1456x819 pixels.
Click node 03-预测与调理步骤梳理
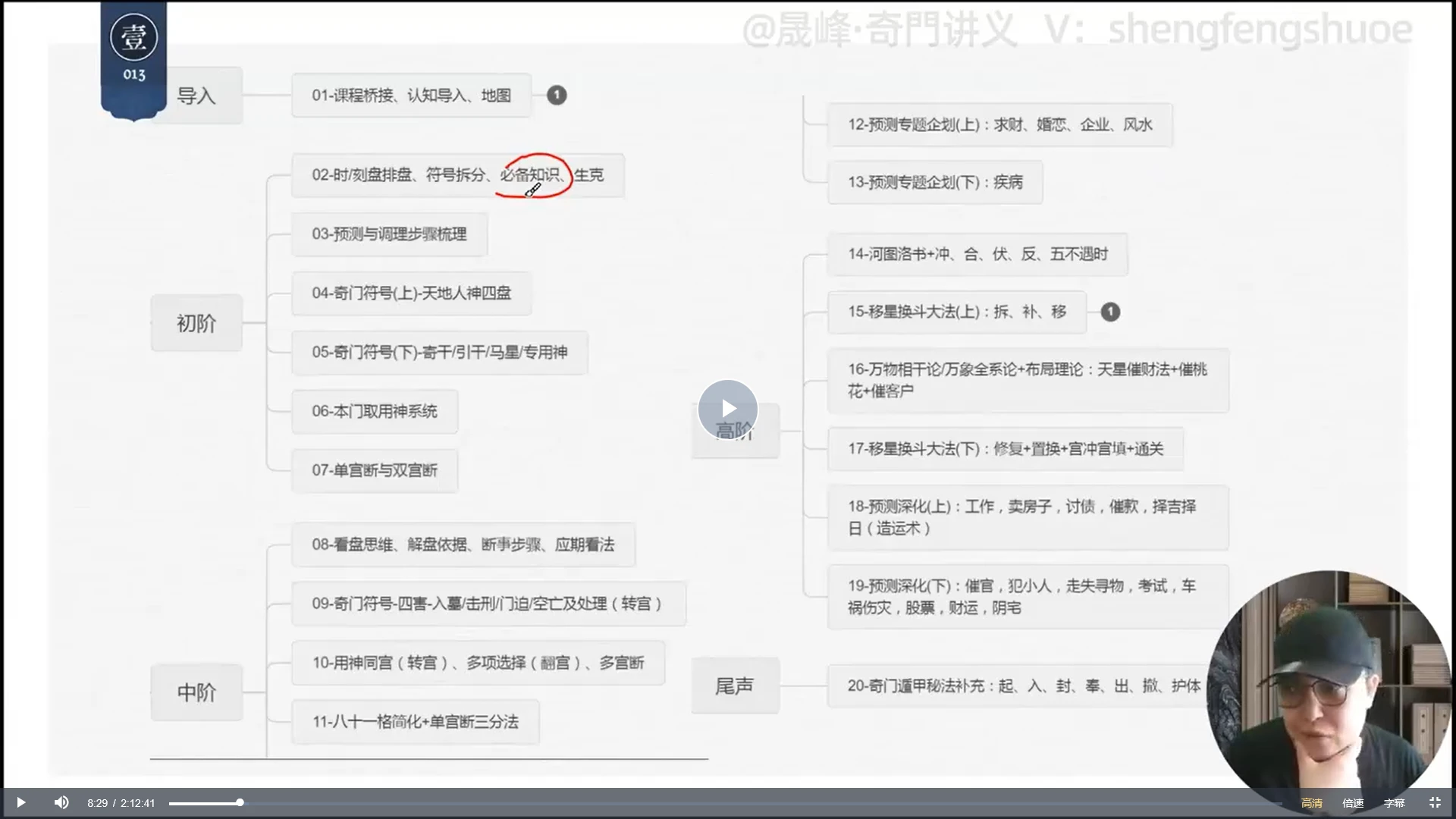(389, 234)
